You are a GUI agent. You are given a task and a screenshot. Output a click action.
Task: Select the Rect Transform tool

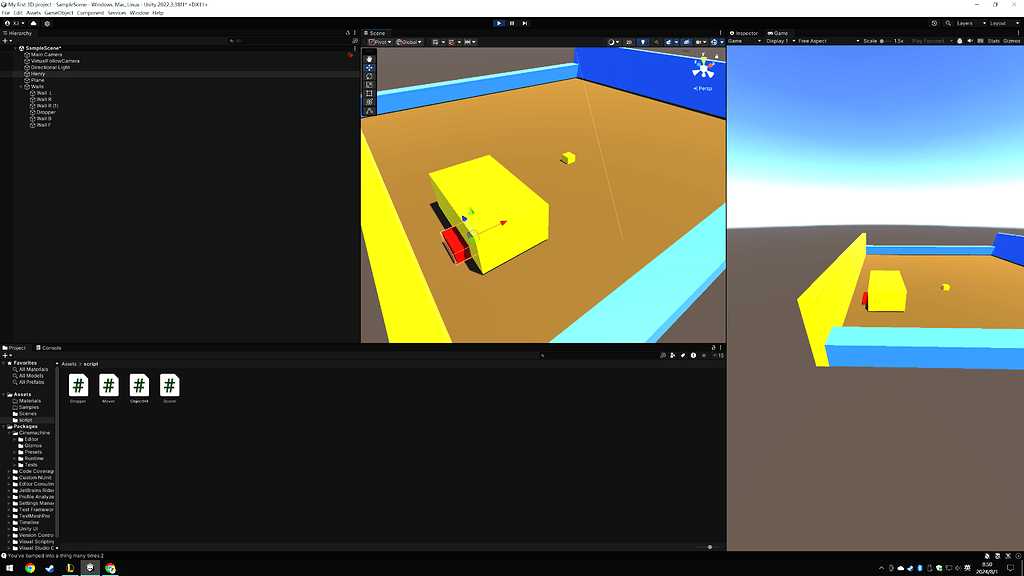370,94
